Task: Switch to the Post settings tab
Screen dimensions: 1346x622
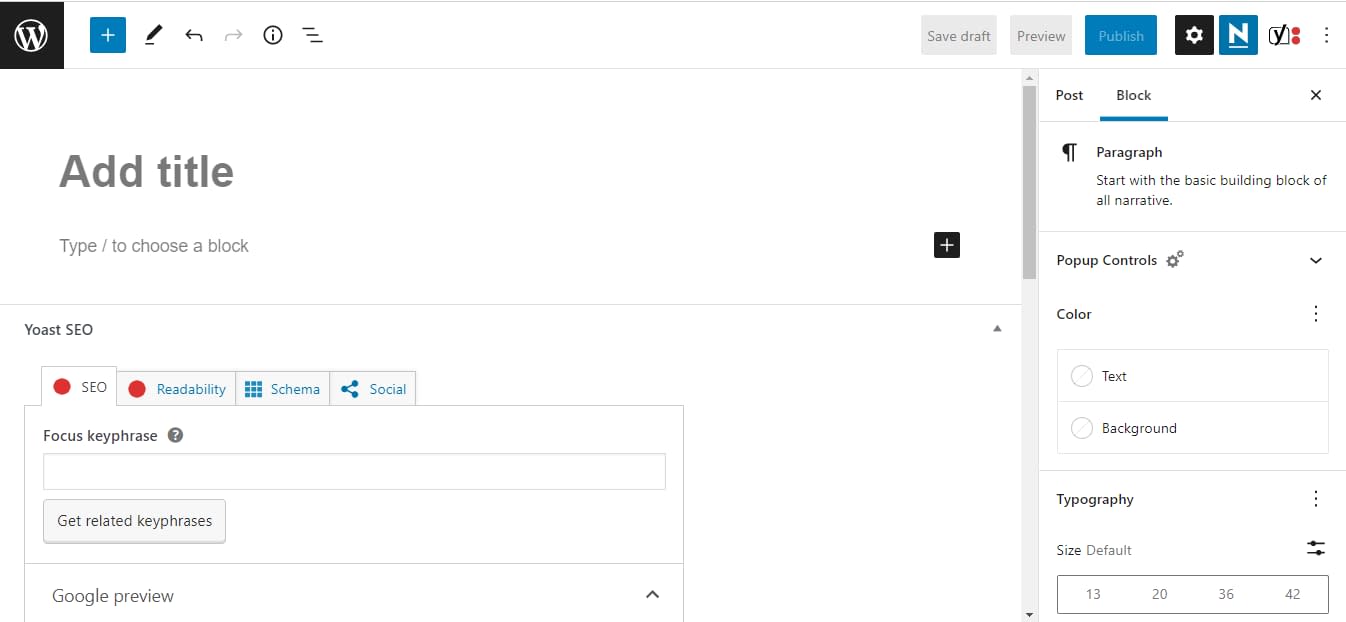Action: (x=1069, y=95)
